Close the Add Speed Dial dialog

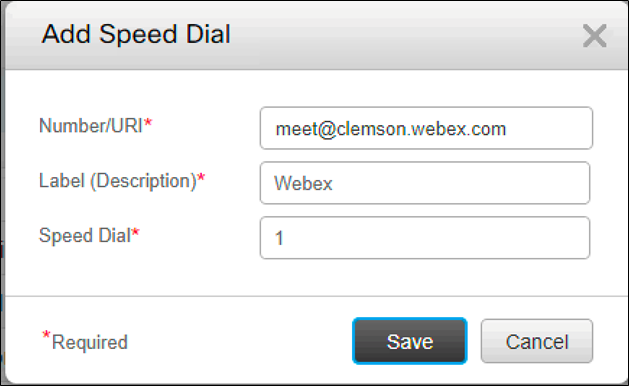click(595, 36)
